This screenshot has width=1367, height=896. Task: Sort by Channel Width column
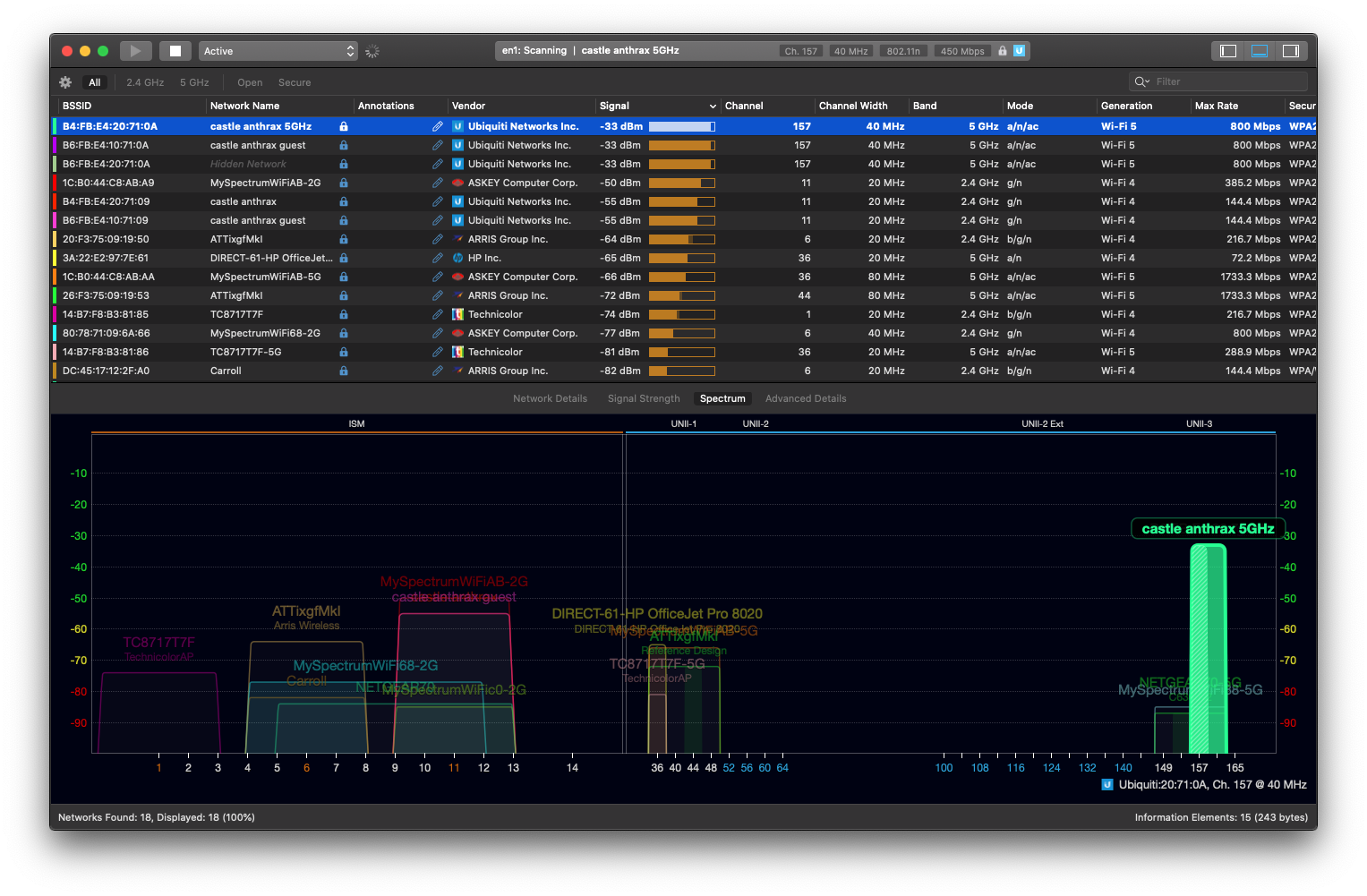(861, 106)
